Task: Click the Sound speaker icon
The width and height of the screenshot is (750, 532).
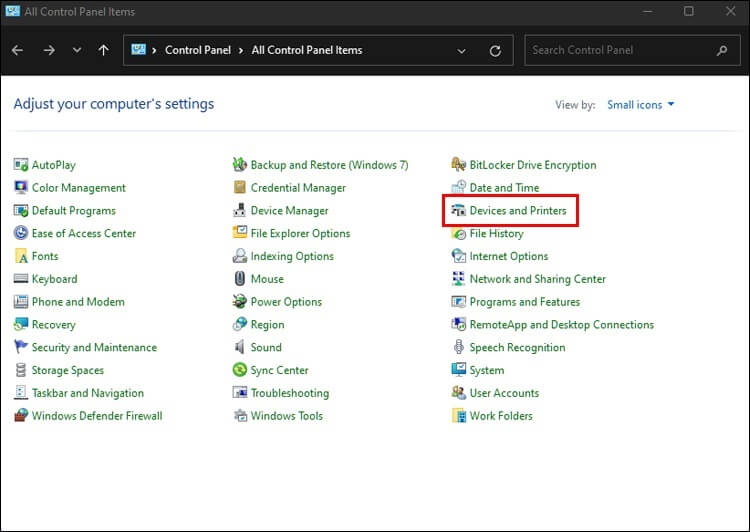Action: point(240,347)
